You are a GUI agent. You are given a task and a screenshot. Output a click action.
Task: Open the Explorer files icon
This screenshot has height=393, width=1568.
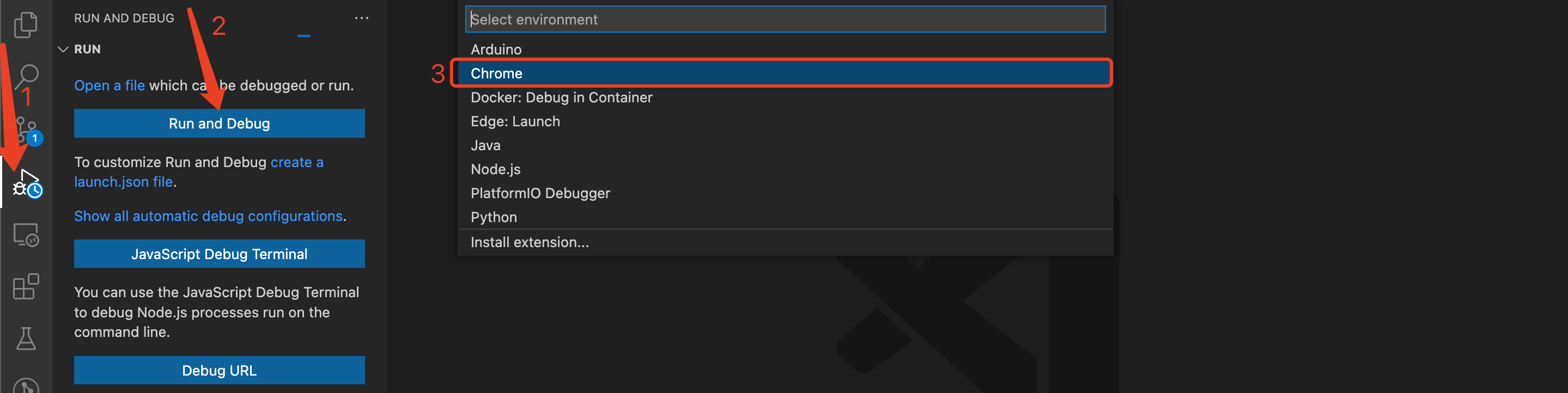[x=26, y=25]
